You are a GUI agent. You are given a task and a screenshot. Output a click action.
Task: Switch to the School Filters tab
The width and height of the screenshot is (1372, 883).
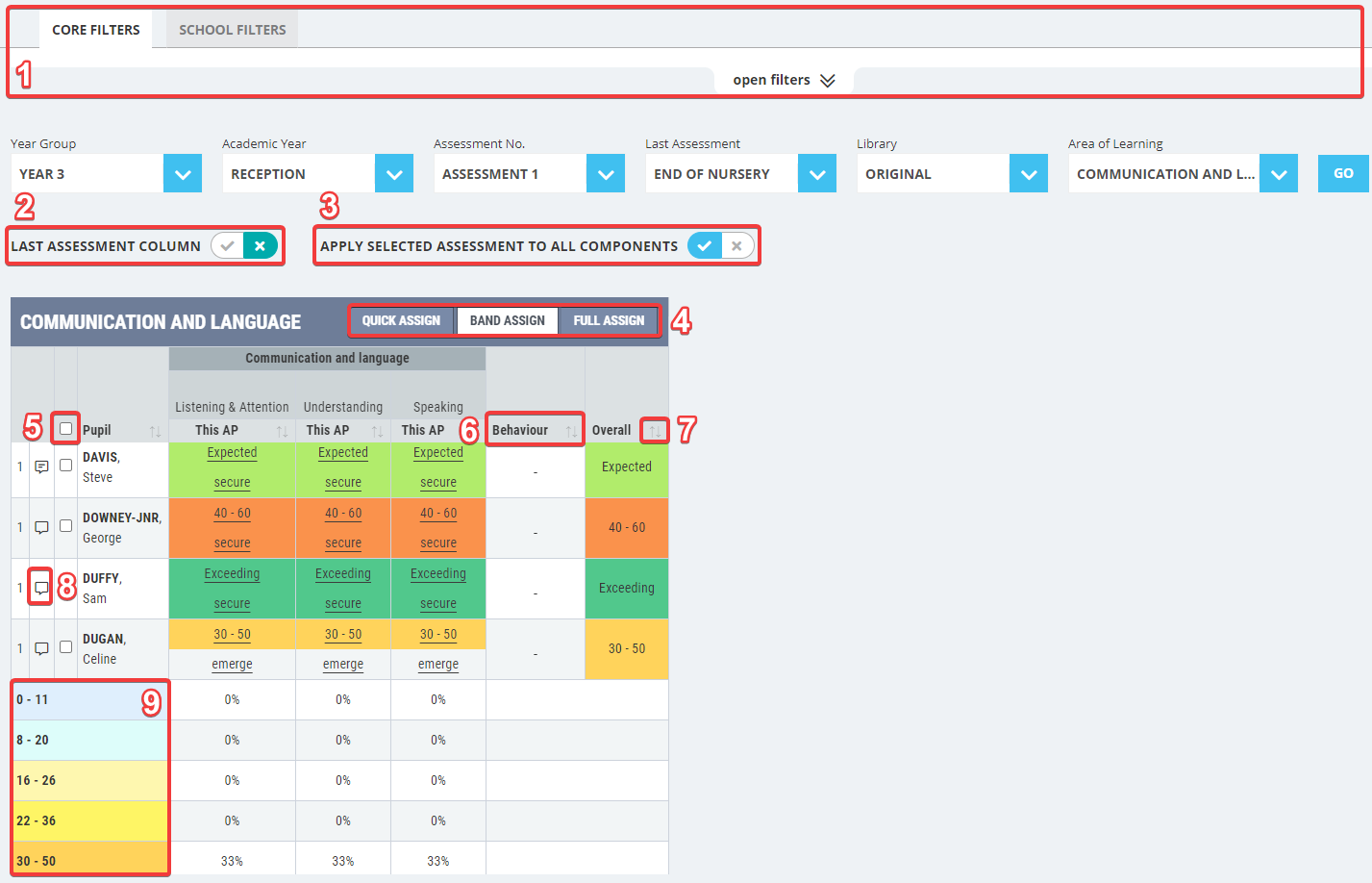point(232,30)
